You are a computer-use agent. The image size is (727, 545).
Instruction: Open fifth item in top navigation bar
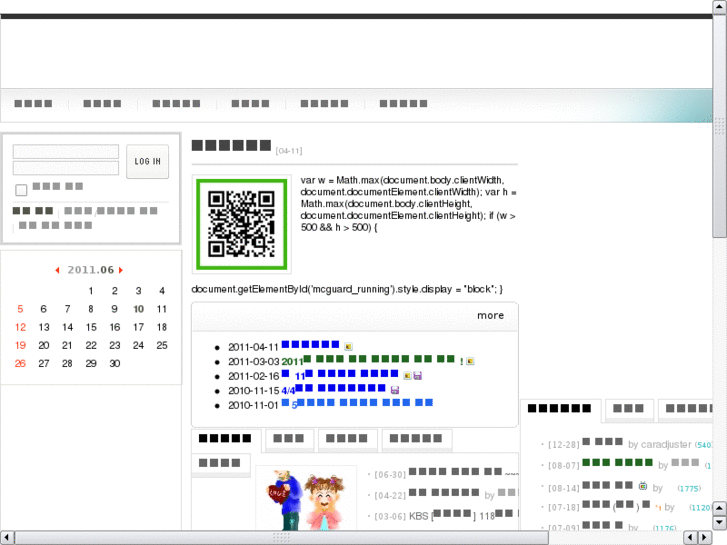coord(324,103)
